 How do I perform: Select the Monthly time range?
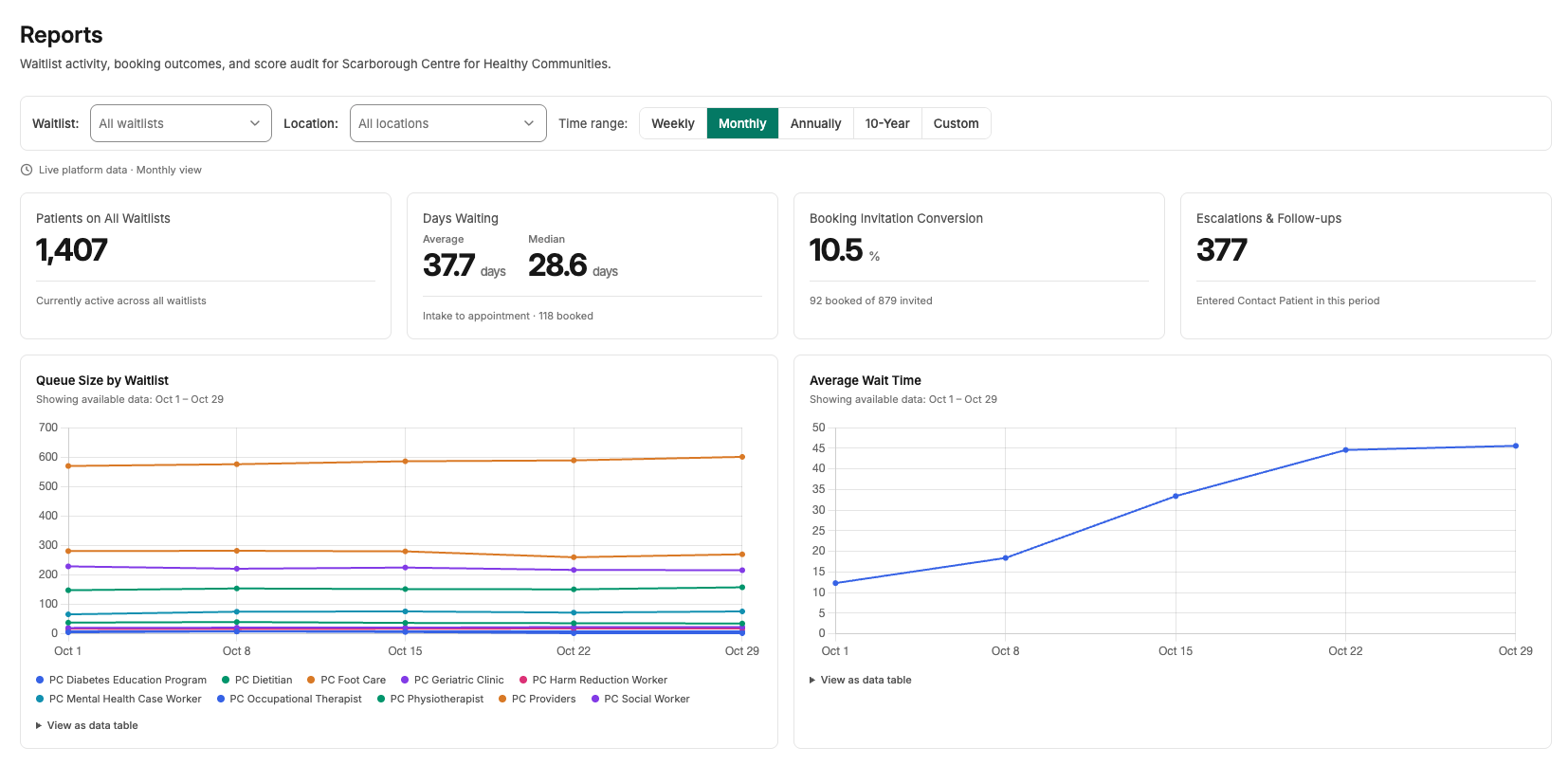pyautogui.click(x=742, y=123)
